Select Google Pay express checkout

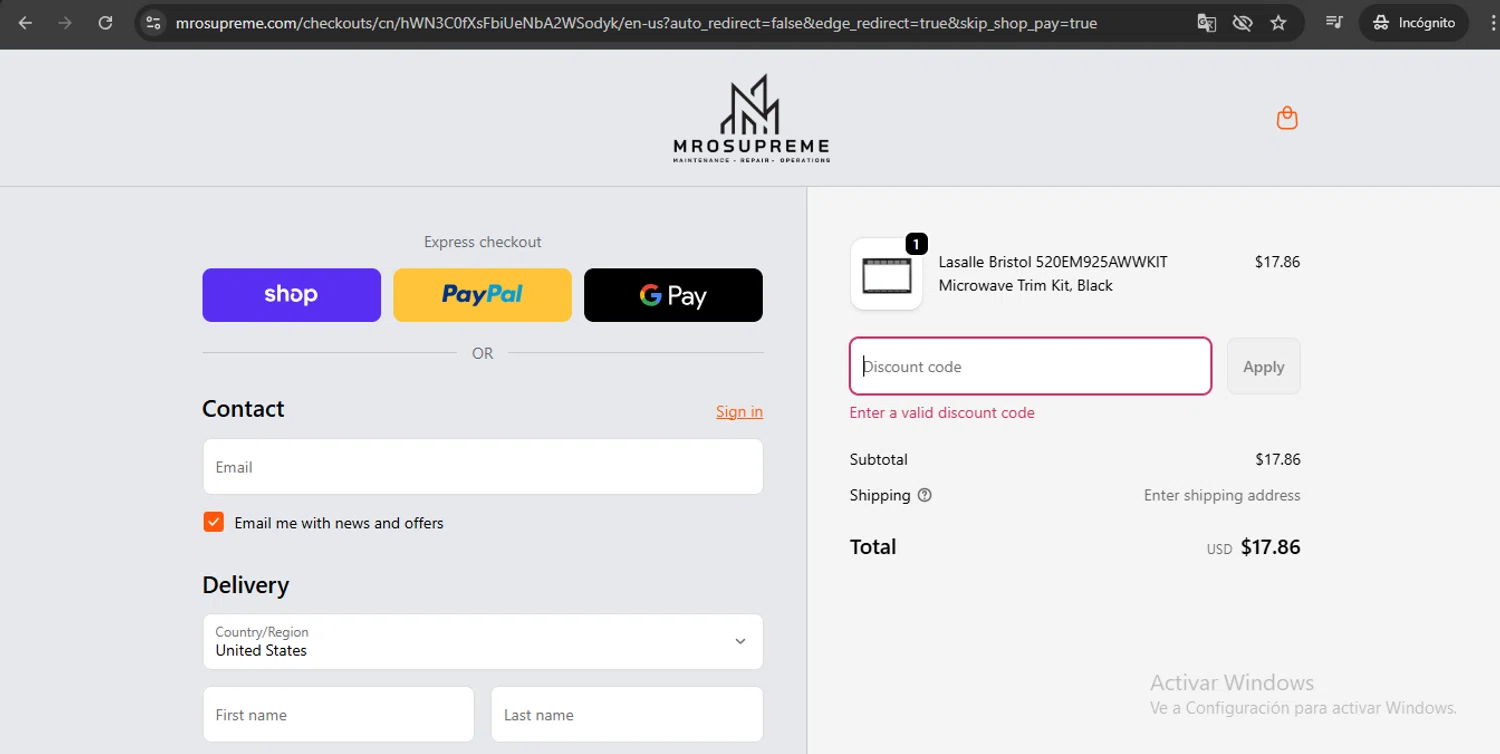673,295
